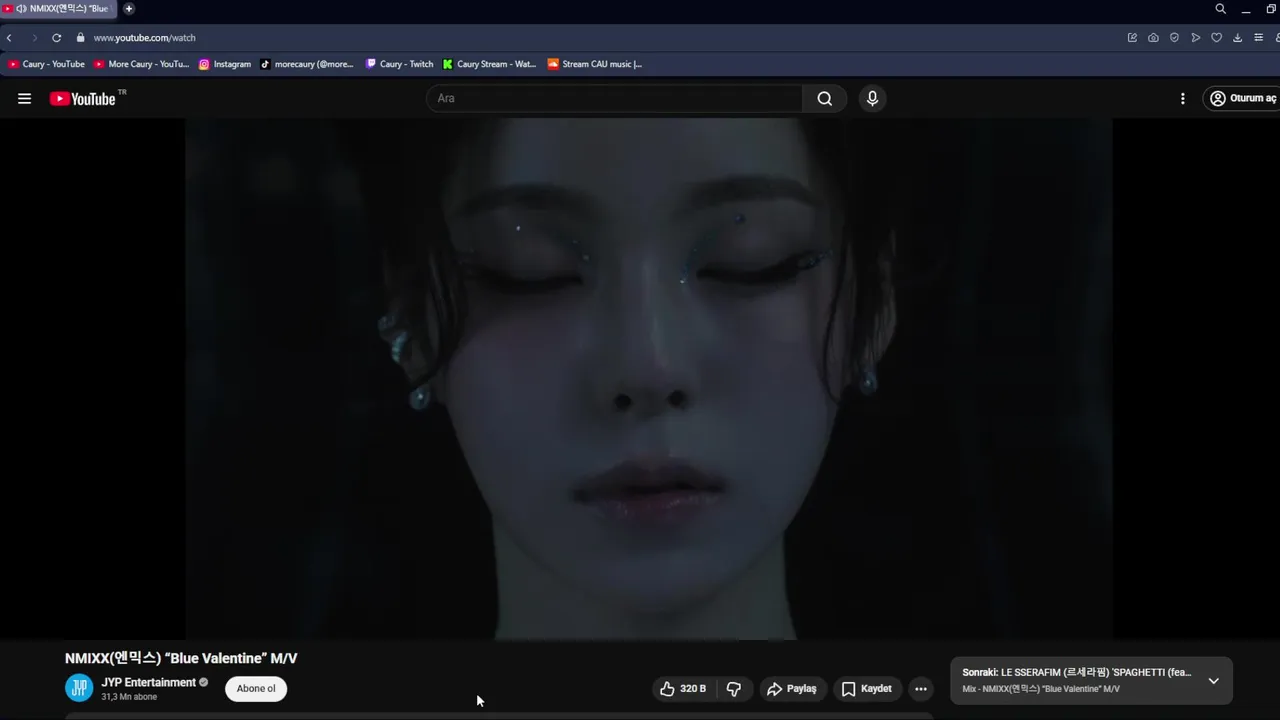This screenshot has height=720, width=1280.
Task: Open the shield privacy protection icon
Action: point(1174,38)
